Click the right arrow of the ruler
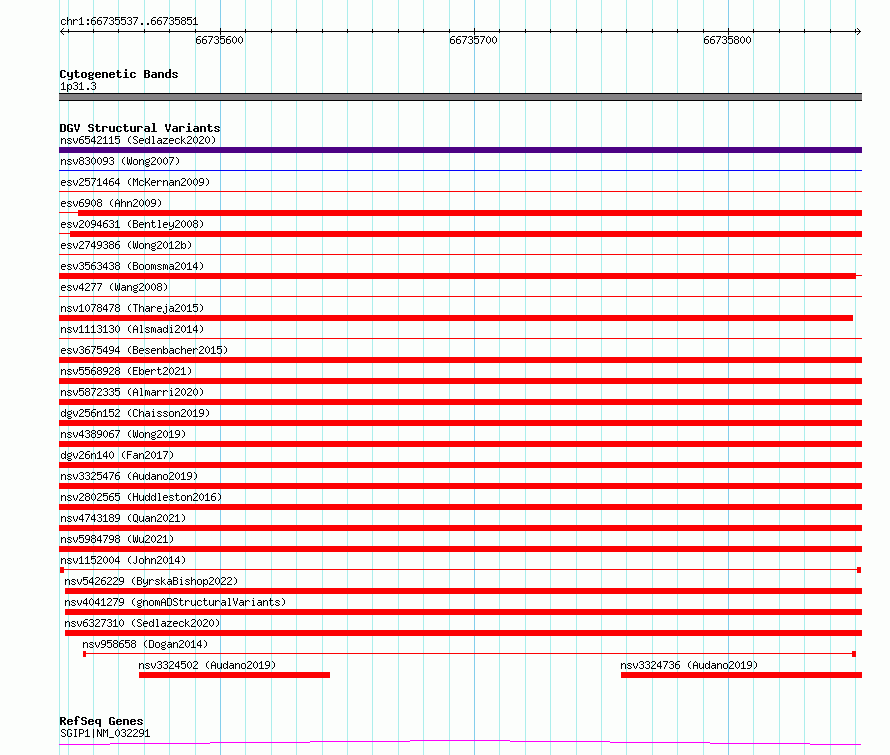Viewport: 890px width, 755px height. [858, 31]
